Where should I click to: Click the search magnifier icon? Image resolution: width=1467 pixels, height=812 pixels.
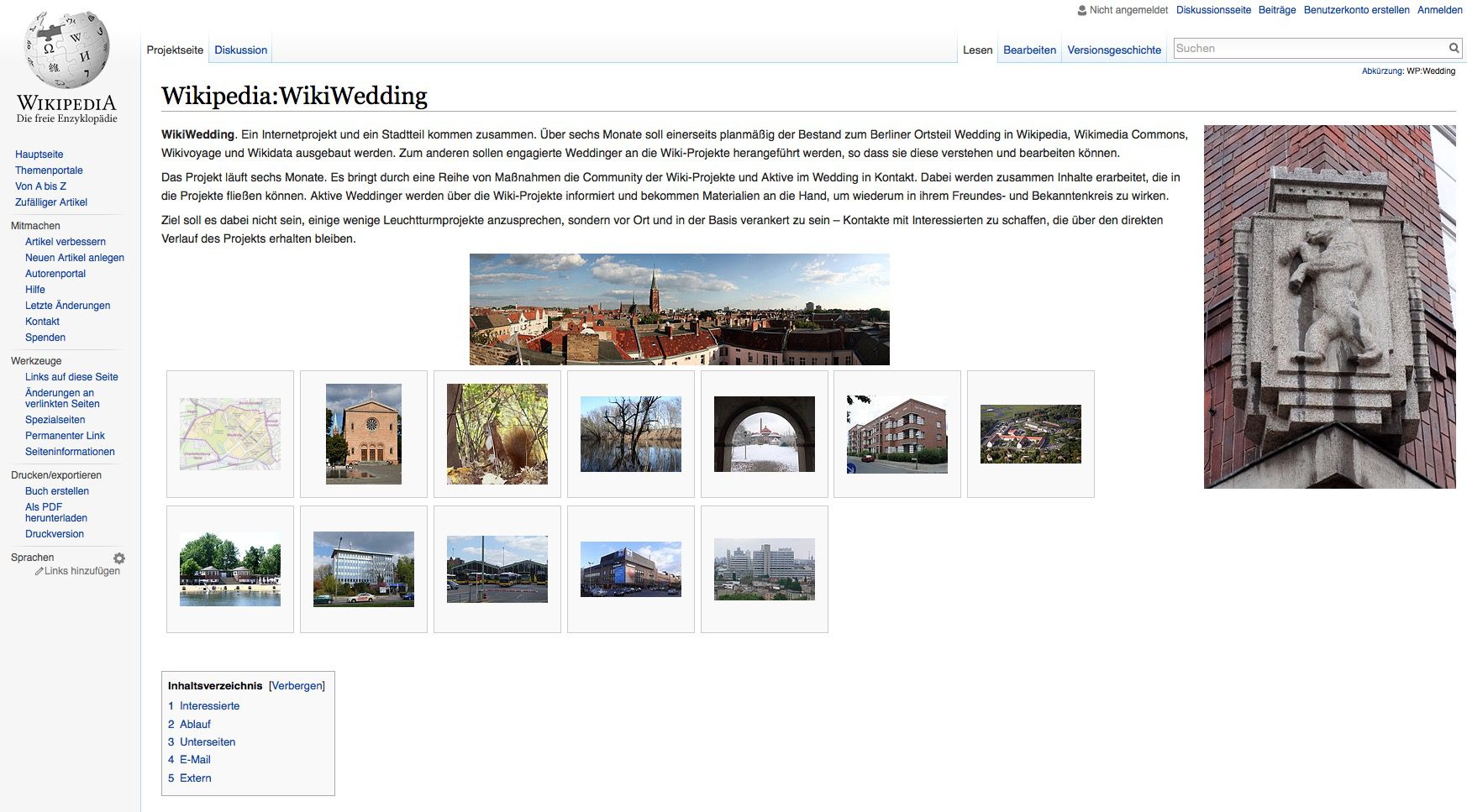point(1454,48)
